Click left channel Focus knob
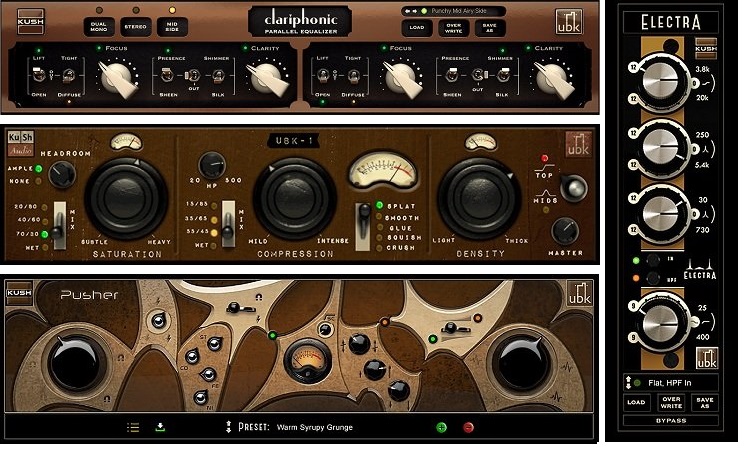The width and height of the screenshot is (744, 450). coord(117,77)
